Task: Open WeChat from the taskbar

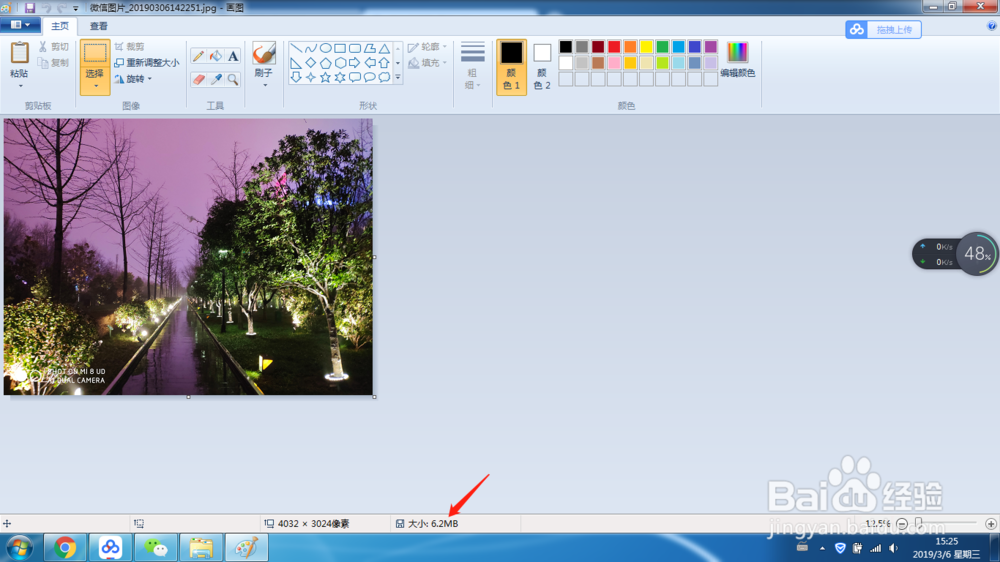Action: point(156,548)
